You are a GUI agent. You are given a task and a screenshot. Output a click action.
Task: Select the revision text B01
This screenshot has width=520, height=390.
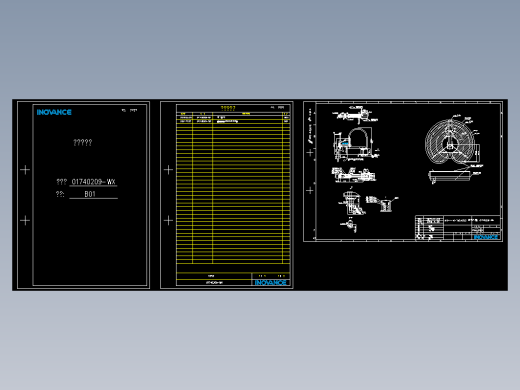(x=90, y=194)
